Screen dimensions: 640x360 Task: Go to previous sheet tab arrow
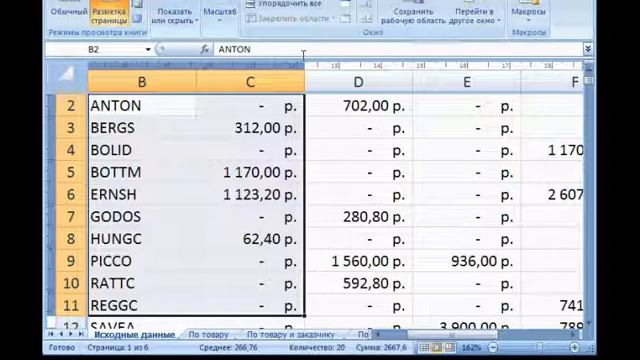pyautogui.click(x=61, y=334)
